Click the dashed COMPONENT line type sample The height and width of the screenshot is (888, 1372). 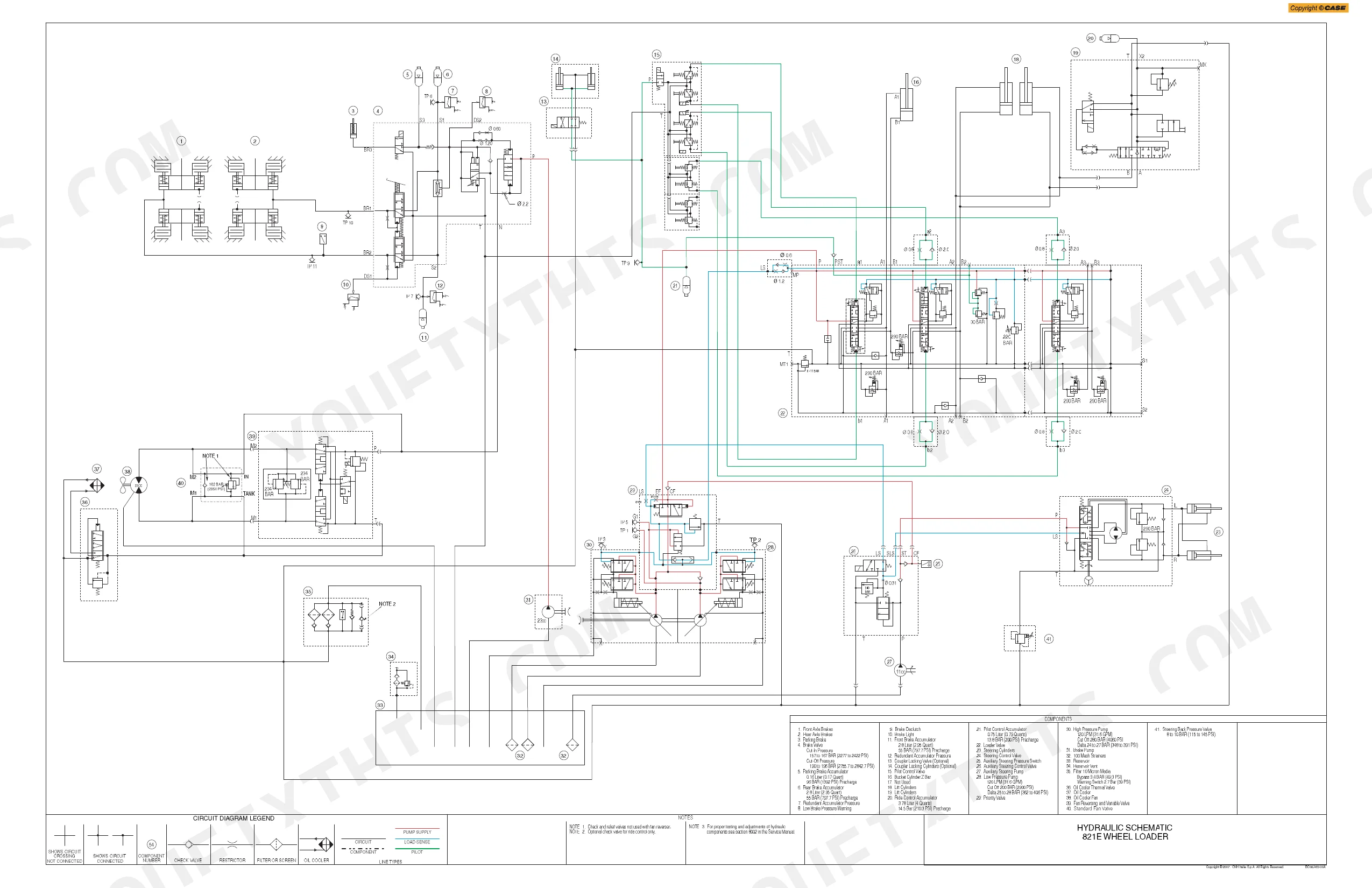click(x=363, y=848)
